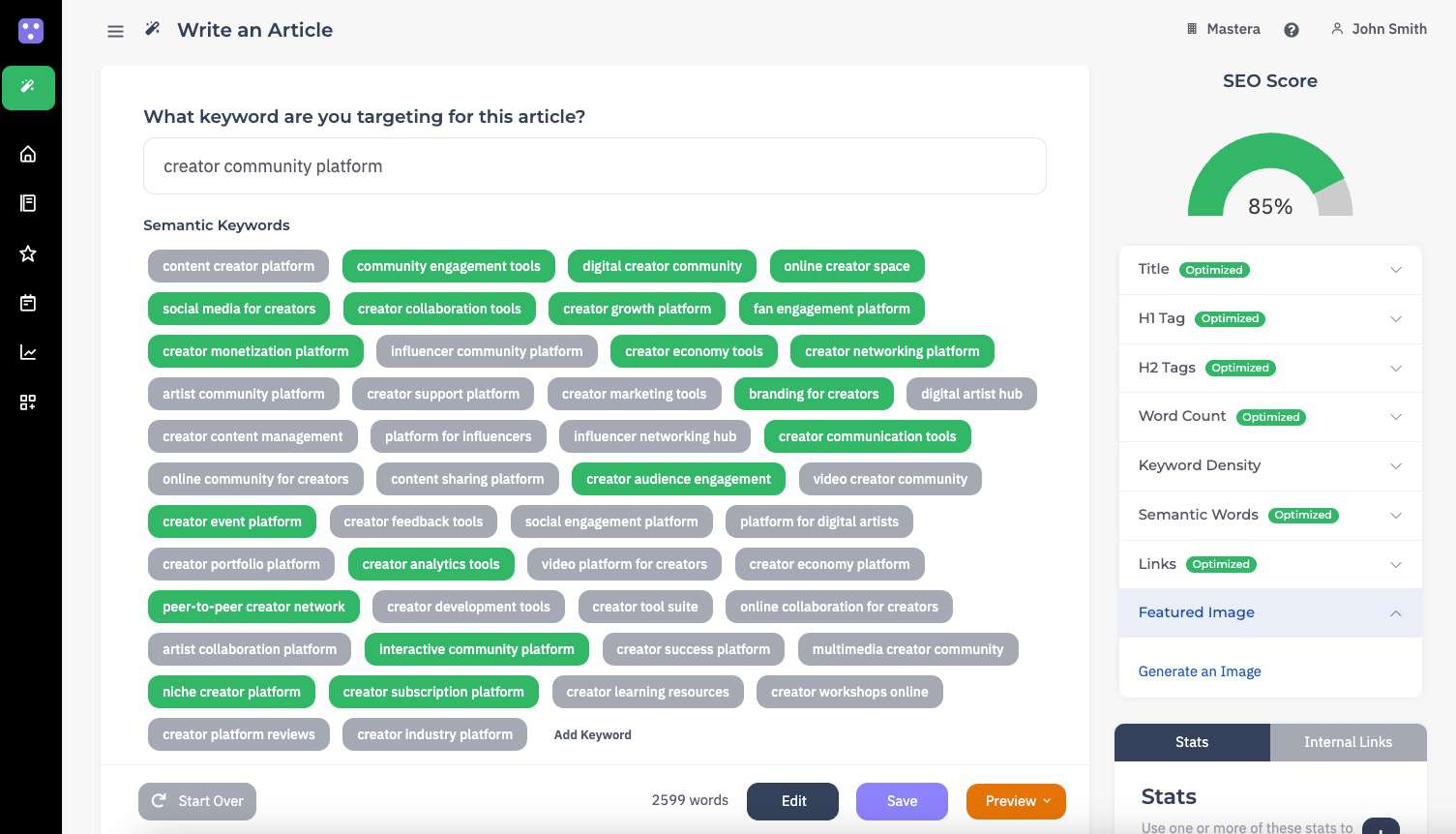Open the hamburger menu icon
The image size is (1456, 834).
coord(115,31)
